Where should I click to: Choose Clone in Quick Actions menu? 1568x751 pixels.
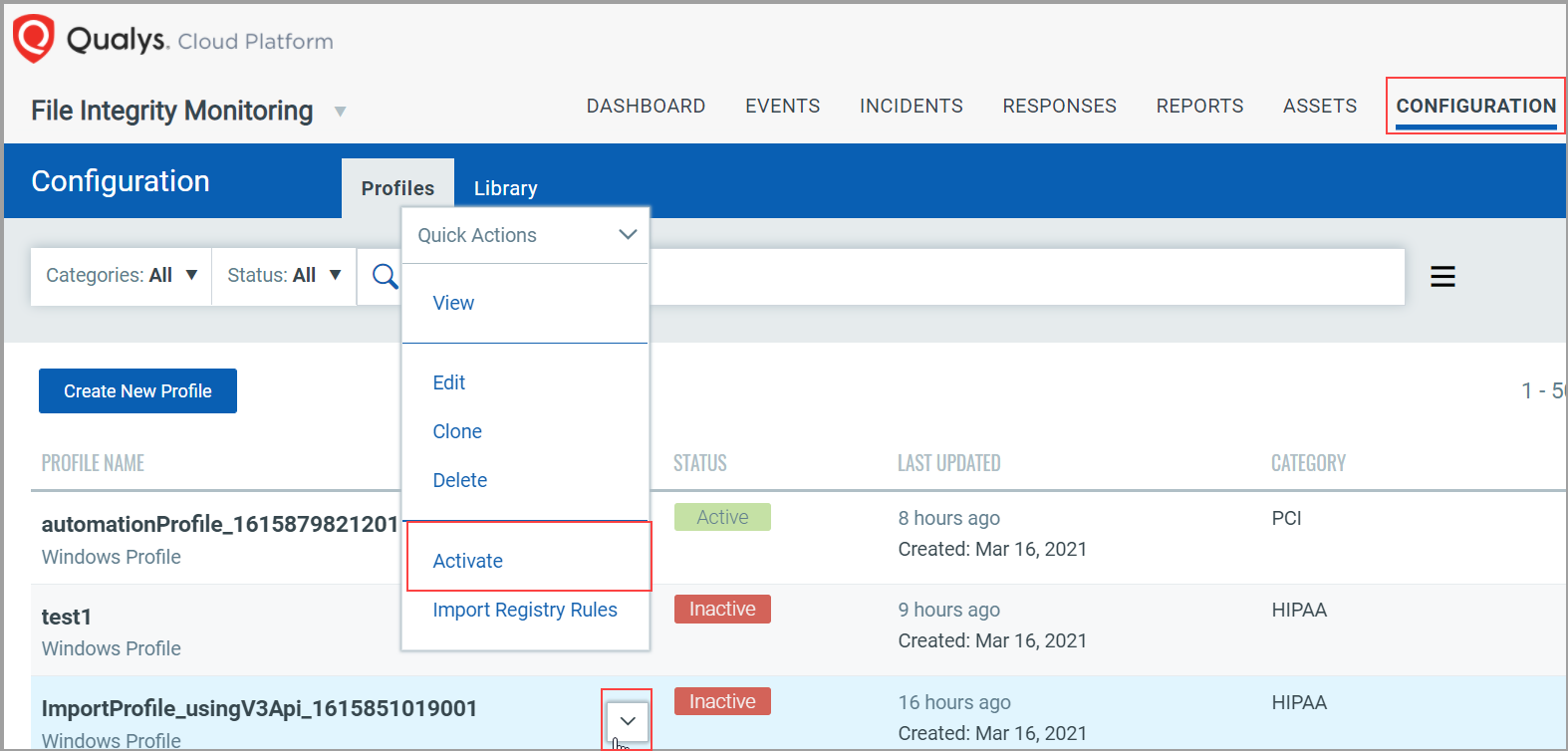point(457,431)
